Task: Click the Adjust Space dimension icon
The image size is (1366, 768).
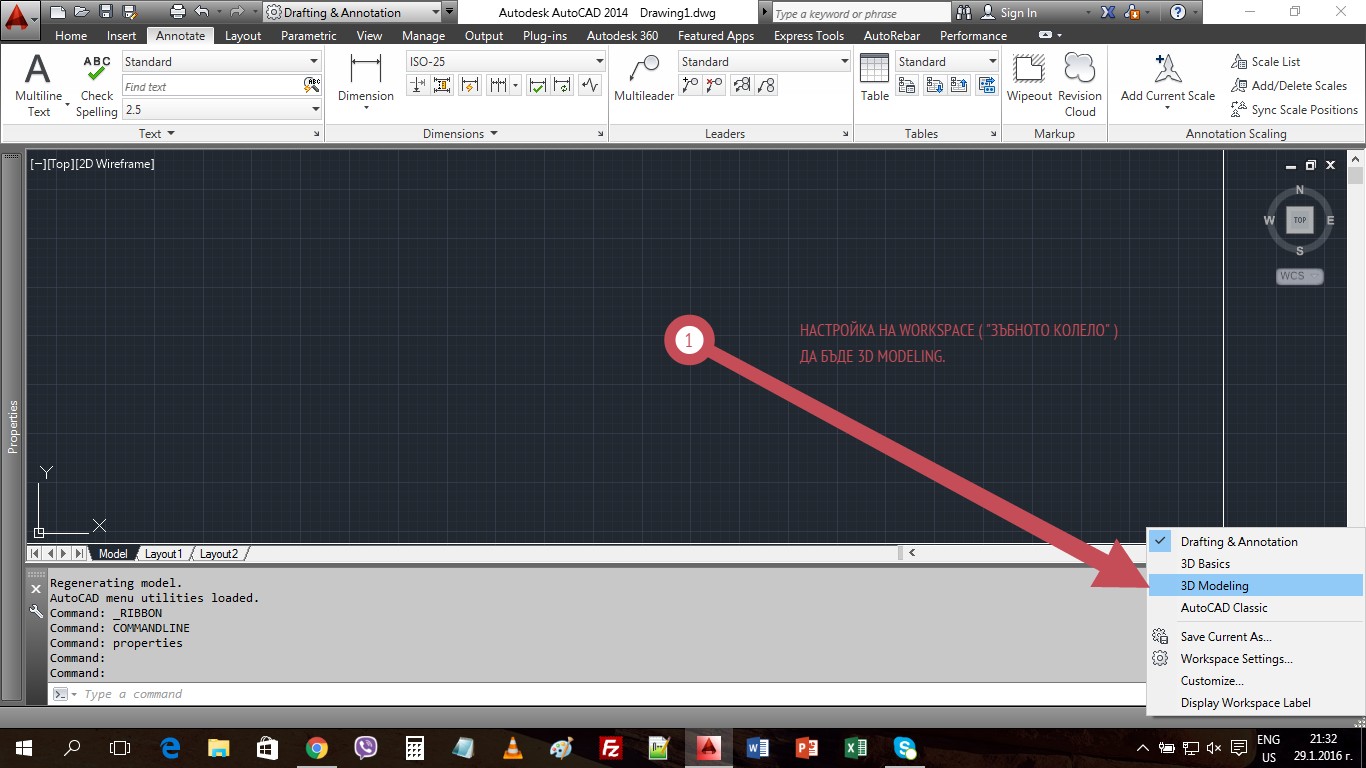Action: click(442, 86)
